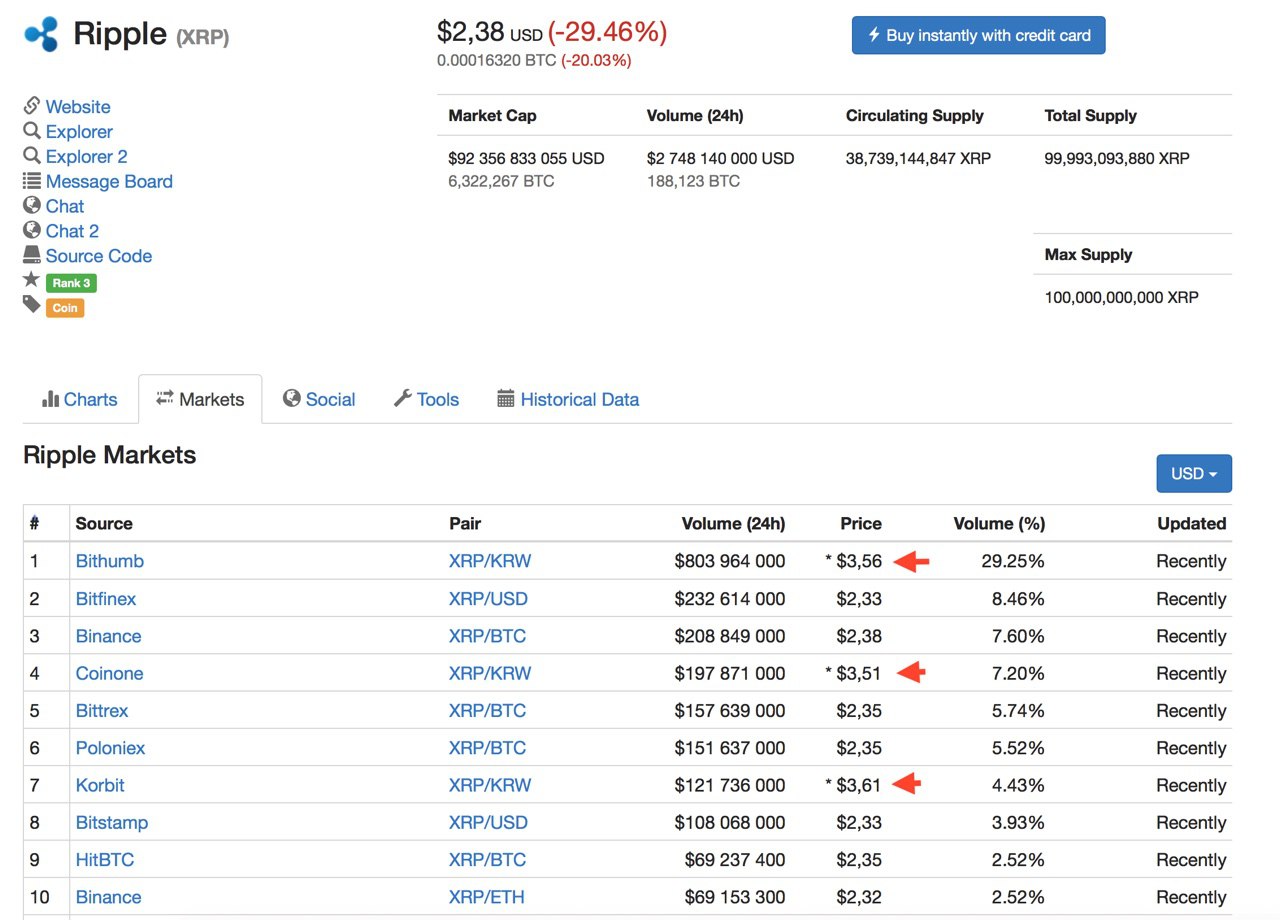Click XRP/KRW pair in Bithumb row

[490, 561]
